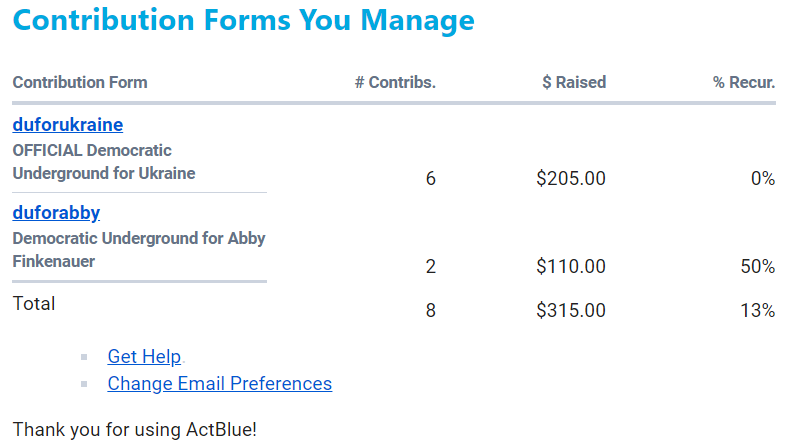The image size is (788, 448).
Task: Click the $205.00 raised amount
Action: click(x=570, y=179)
